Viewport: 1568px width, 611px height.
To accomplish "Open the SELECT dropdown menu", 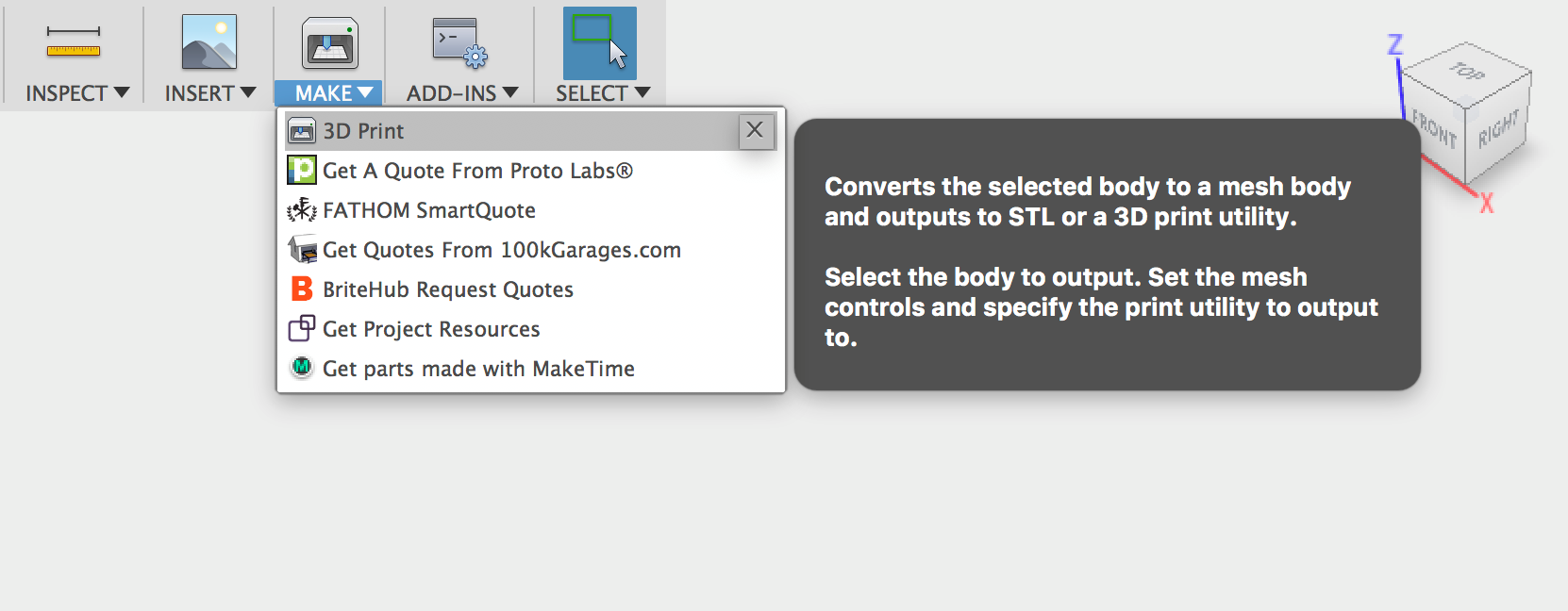I will (603, 92).
